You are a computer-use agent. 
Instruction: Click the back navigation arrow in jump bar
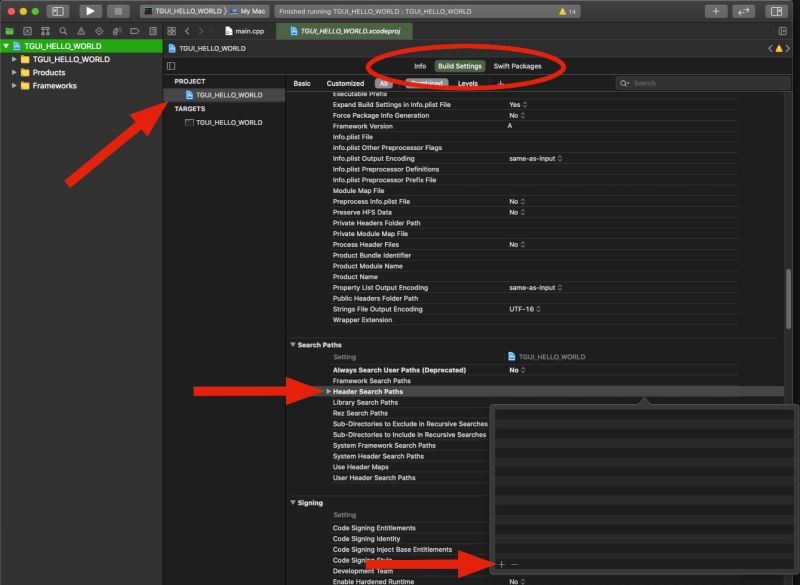click(187, 31)
